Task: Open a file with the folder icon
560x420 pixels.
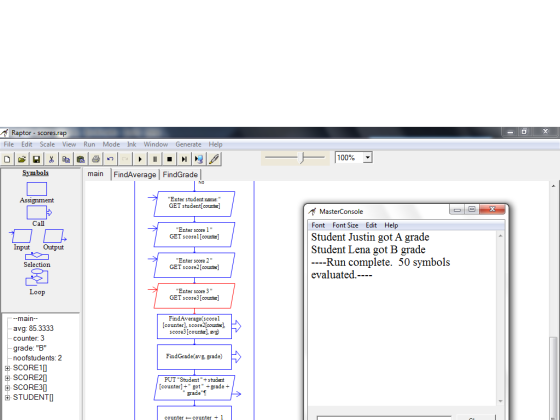Action: (22, 159)
